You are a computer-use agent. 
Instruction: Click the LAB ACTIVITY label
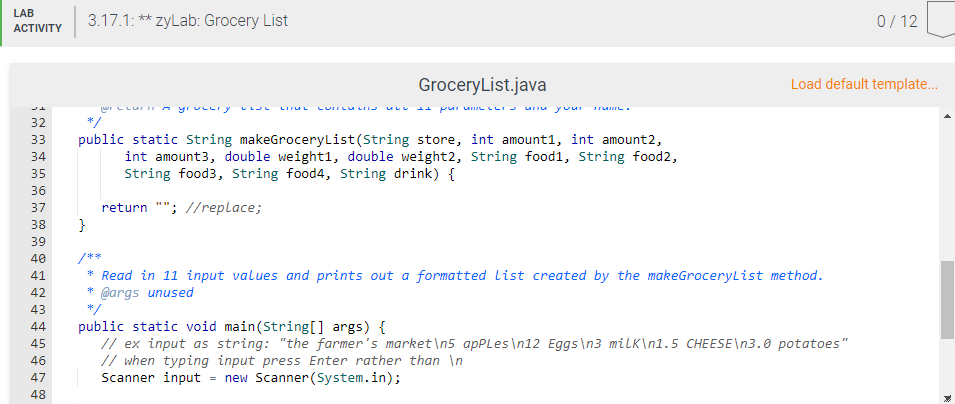pos(37,21)
